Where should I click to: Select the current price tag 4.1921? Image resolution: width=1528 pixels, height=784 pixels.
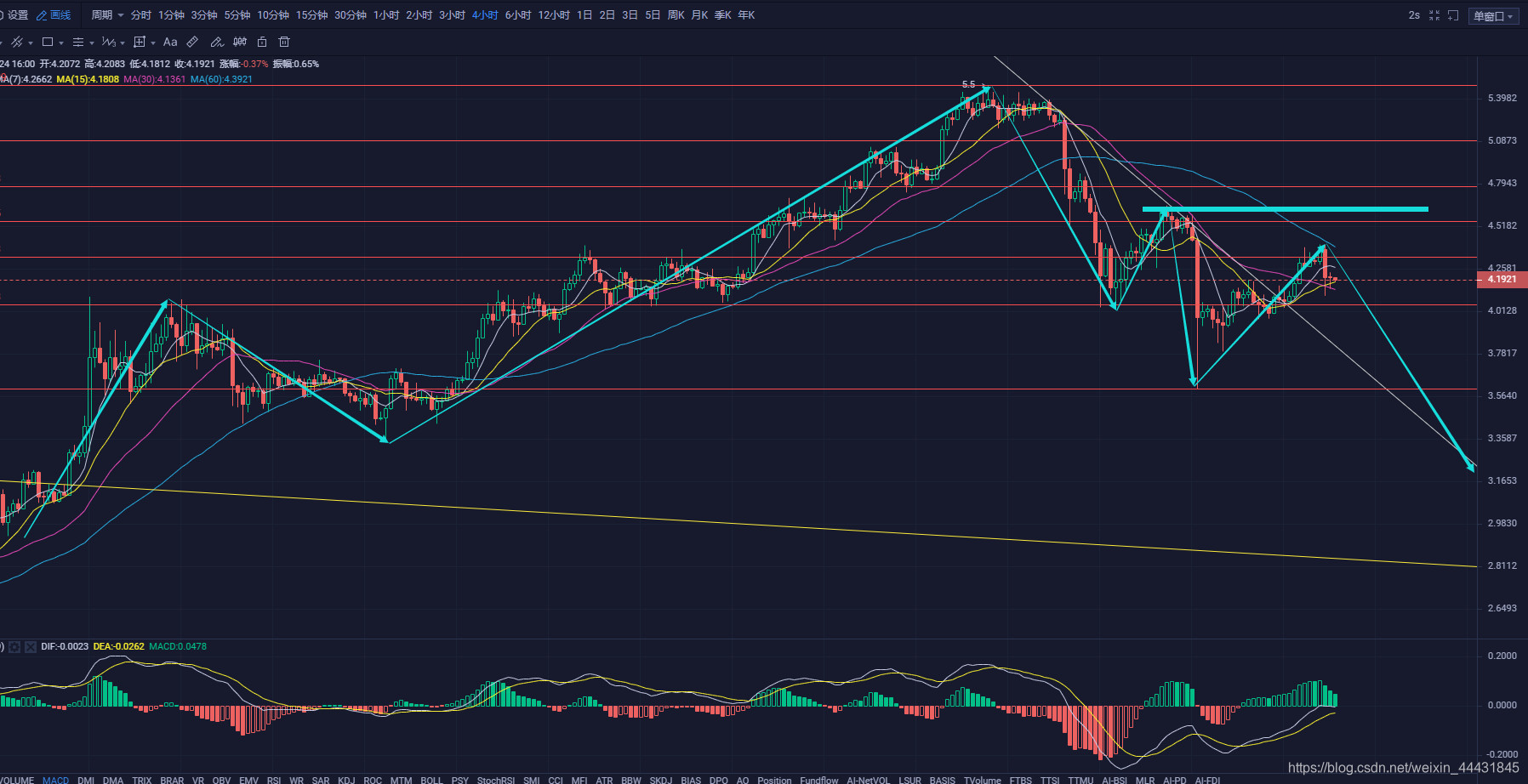[1502, 279]
